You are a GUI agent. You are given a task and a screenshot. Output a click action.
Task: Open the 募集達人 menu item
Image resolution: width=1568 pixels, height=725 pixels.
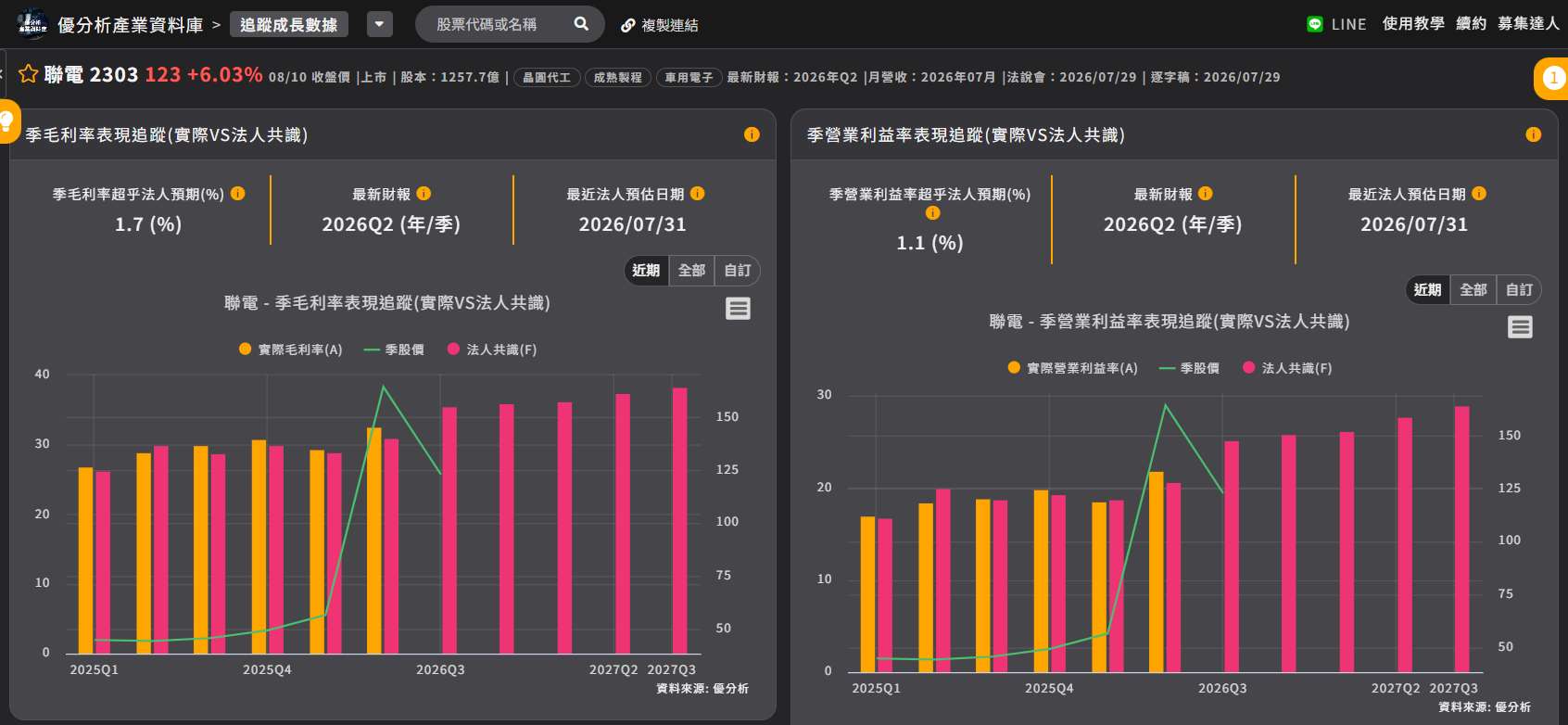[x=1529, y=24]
